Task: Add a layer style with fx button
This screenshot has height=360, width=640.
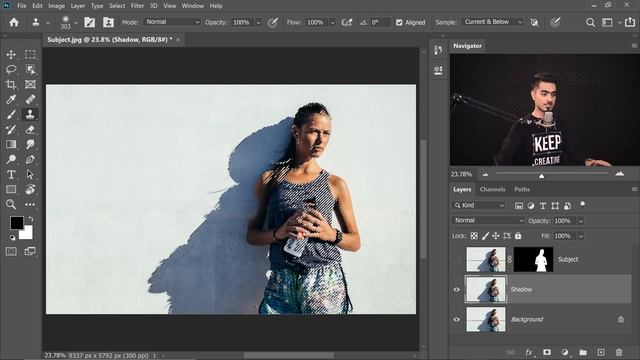Action: click(x=529, y=352)
